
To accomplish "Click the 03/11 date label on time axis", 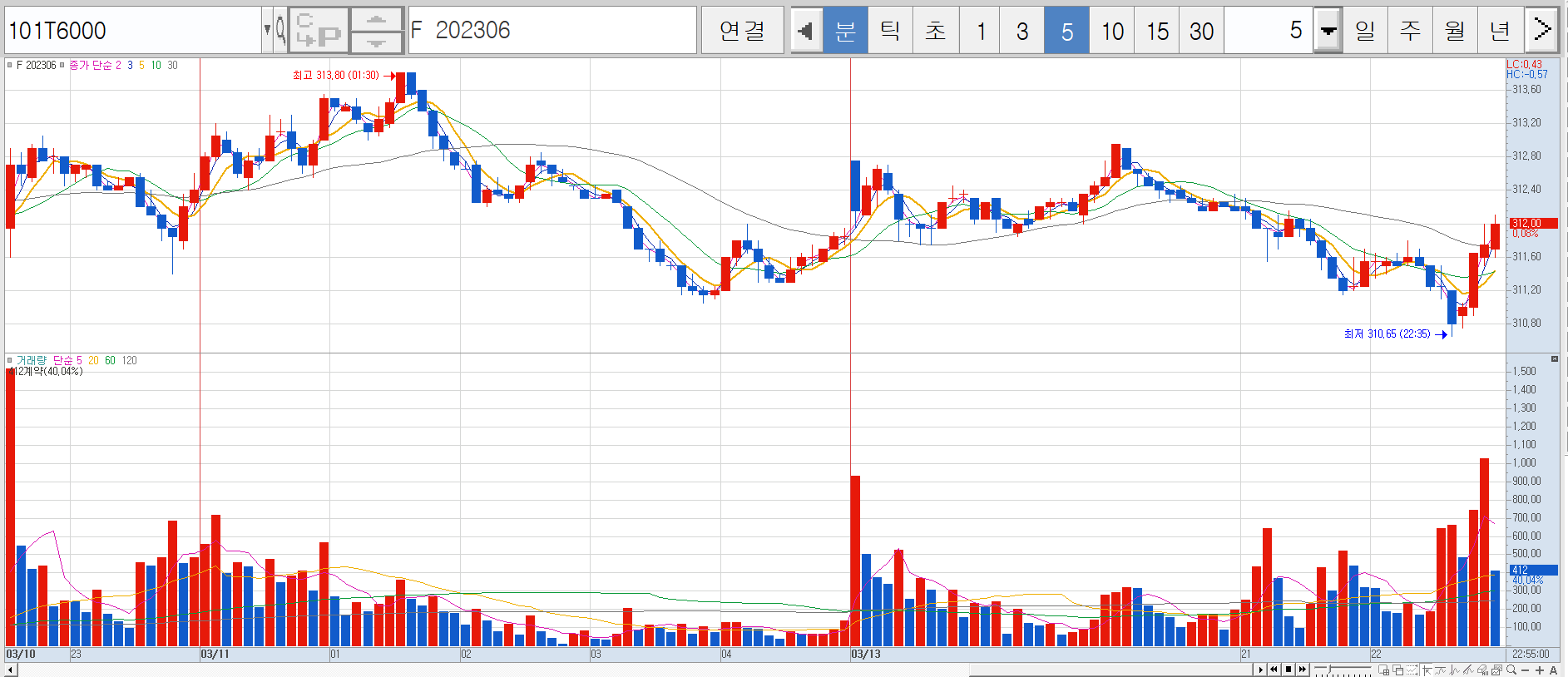I will tap(215, 654).
